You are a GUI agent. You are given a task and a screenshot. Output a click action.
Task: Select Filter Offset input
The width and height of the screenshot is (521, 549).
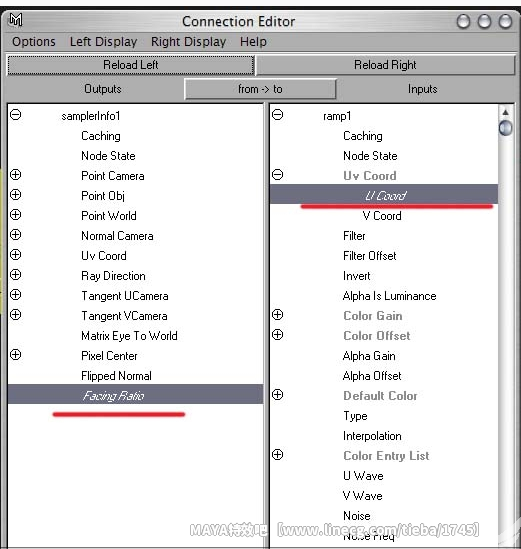369,256
